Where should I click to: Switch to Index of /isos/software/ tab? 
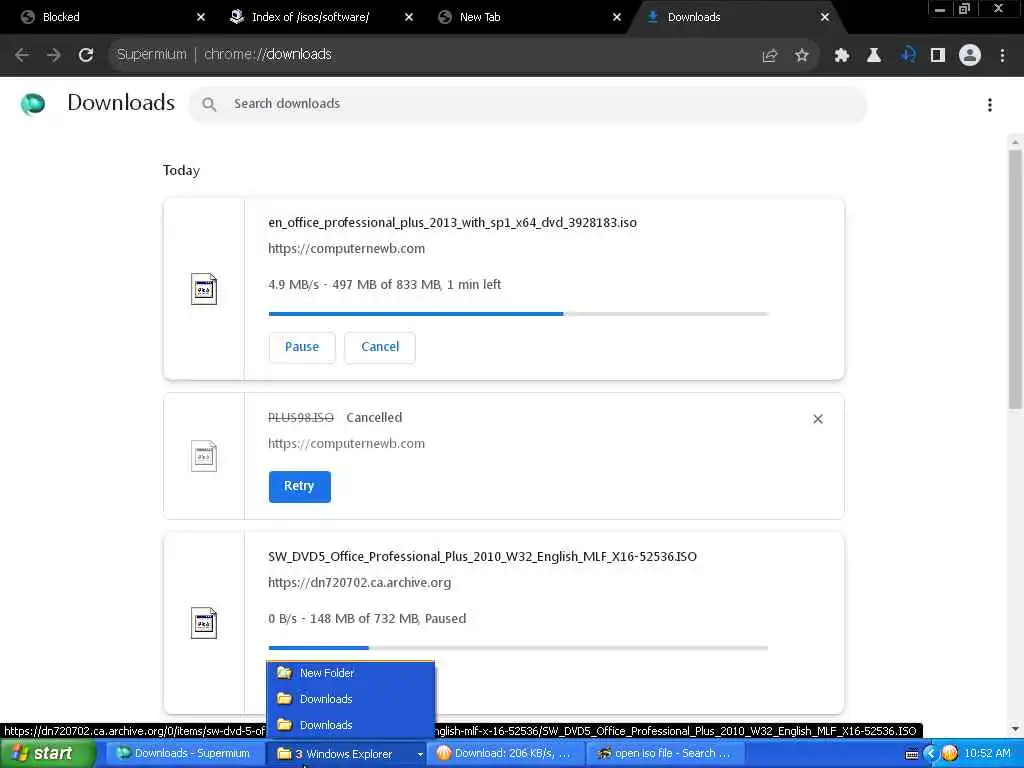pyautogui.click(x=313, y=17)
